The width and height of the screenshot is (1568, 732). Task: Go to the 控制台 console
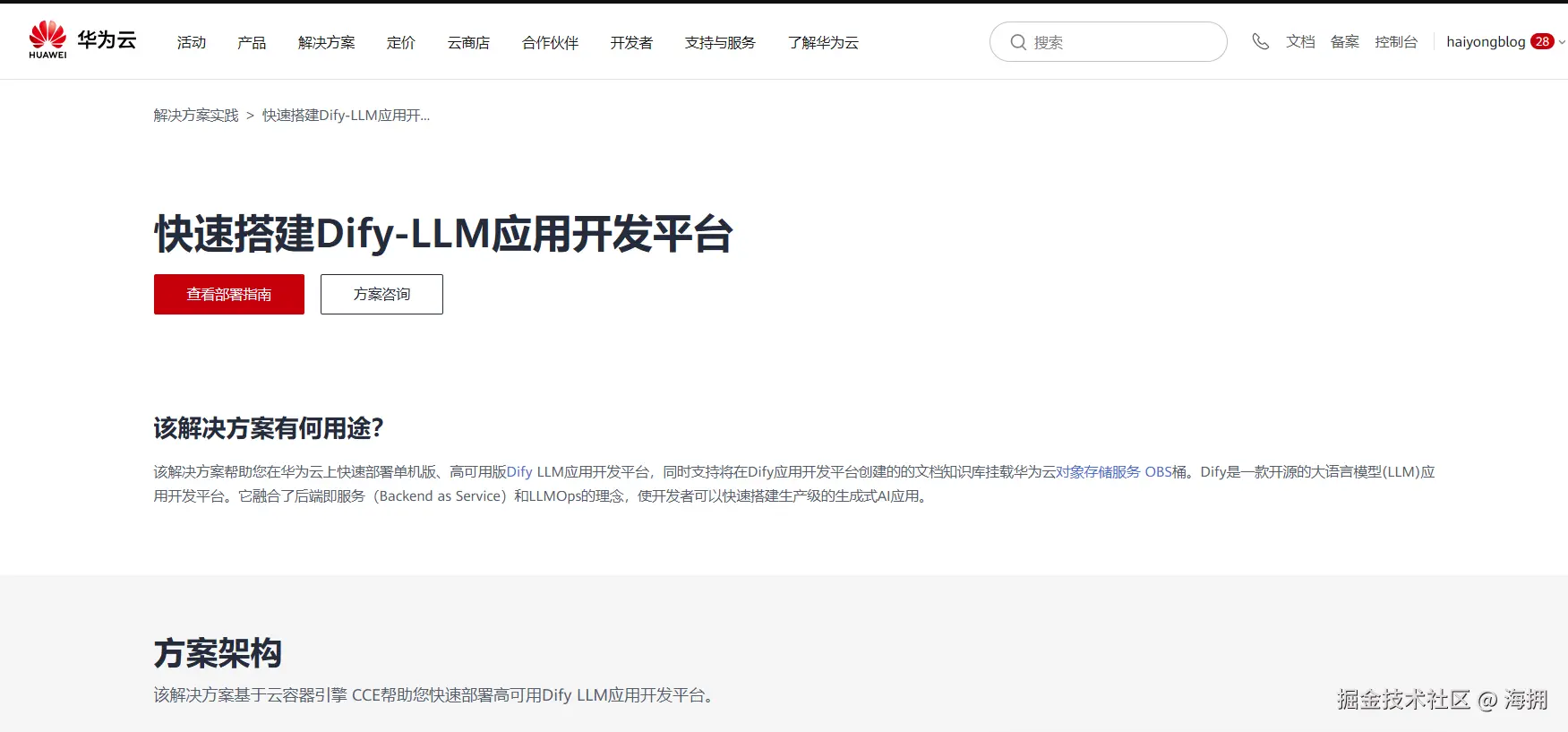[1397, 42]
